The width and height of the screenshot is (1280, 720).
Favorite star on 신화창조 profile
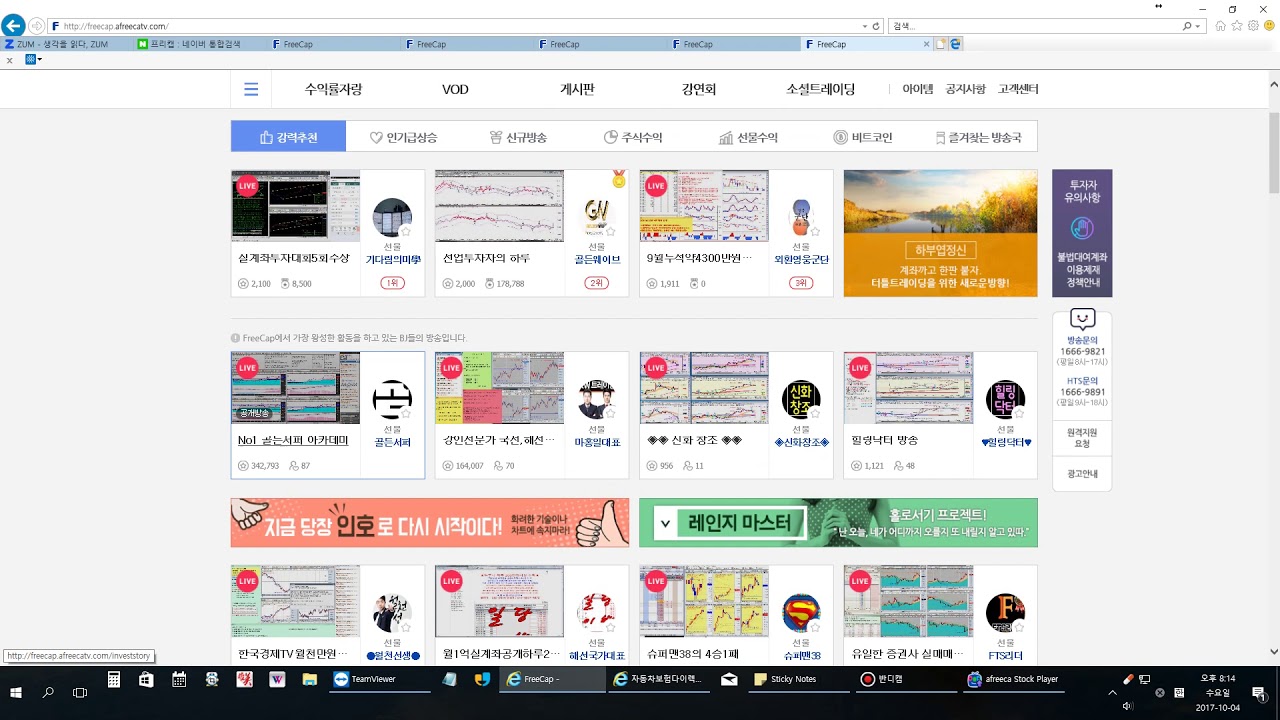[x=814, y=413]
